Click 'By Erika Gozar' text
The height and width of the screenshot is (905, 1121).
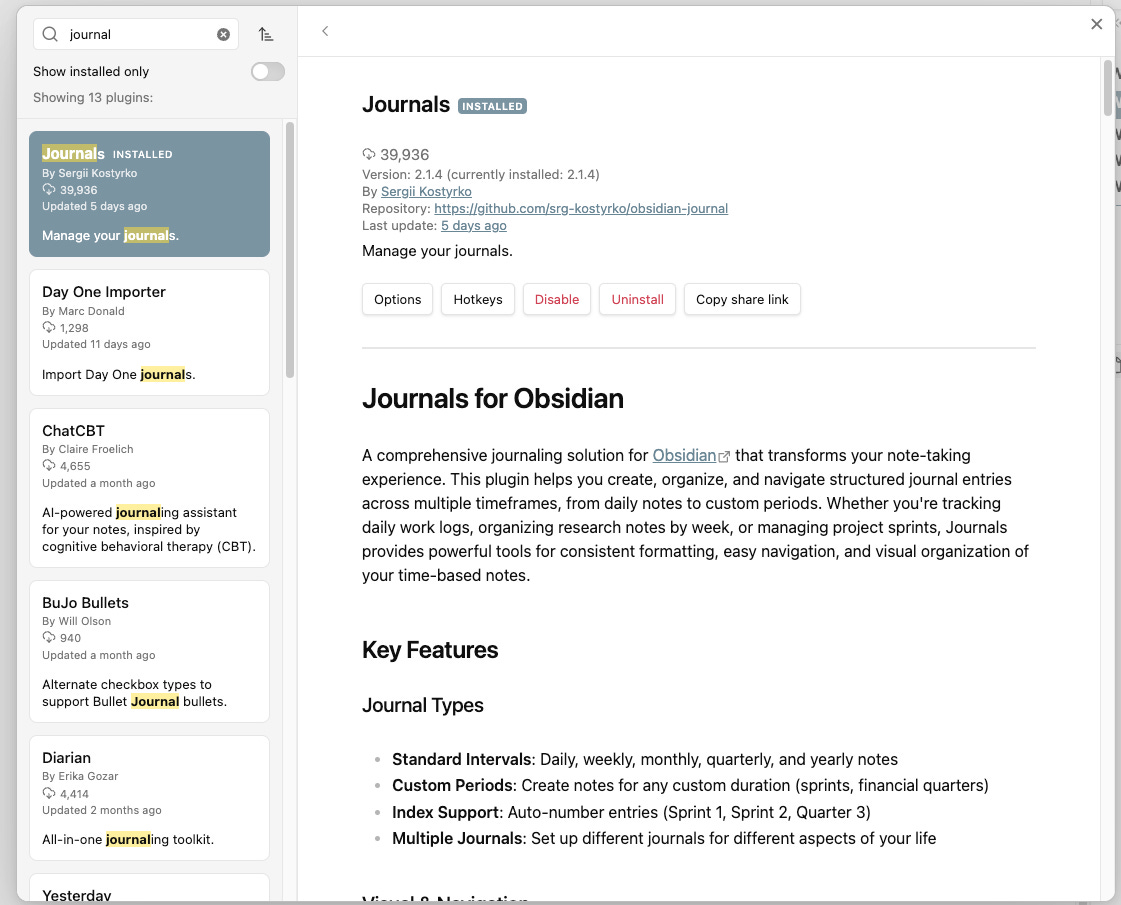point(80,776)
